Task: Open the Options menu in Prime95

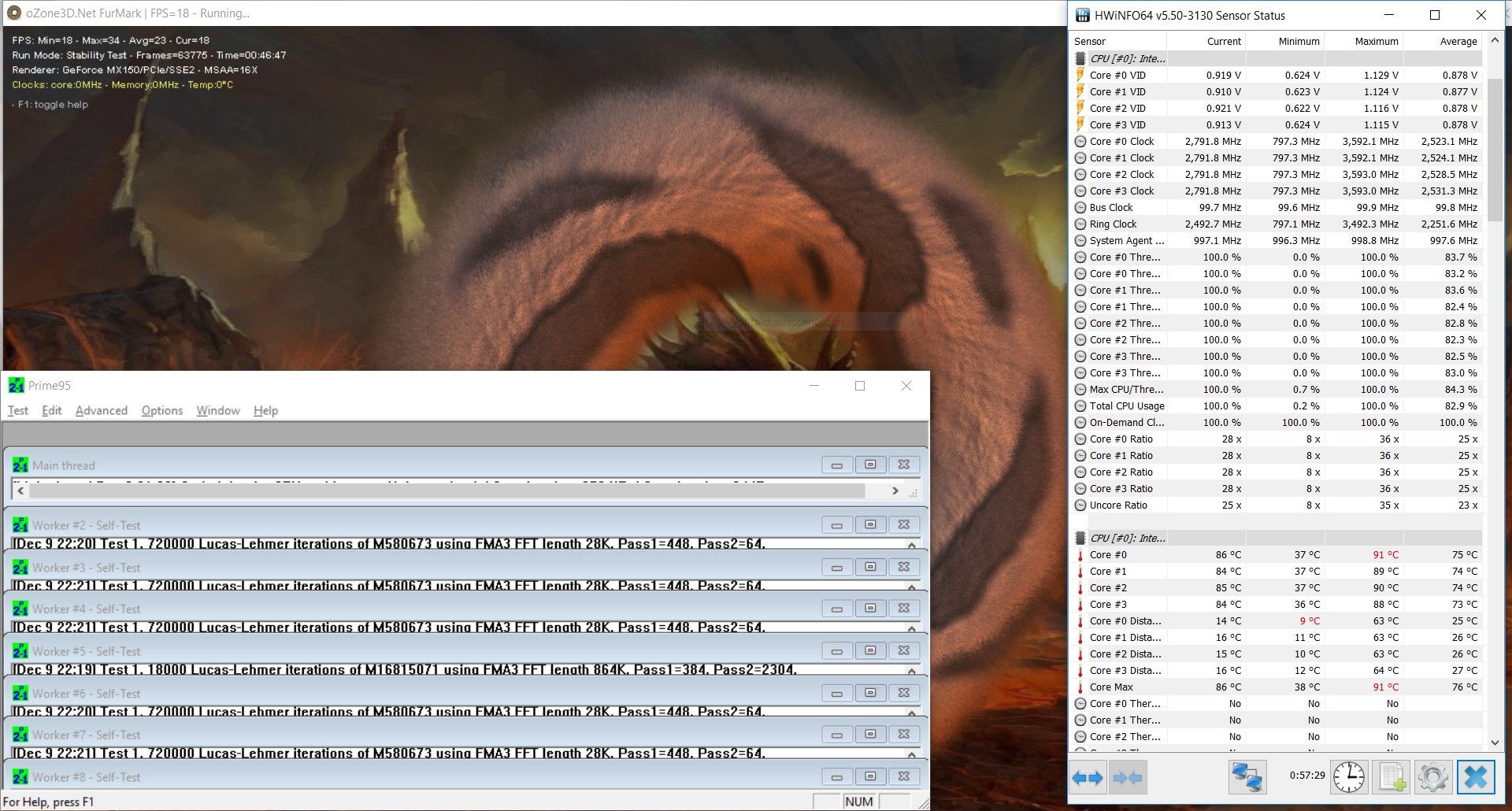Action: 162,410
